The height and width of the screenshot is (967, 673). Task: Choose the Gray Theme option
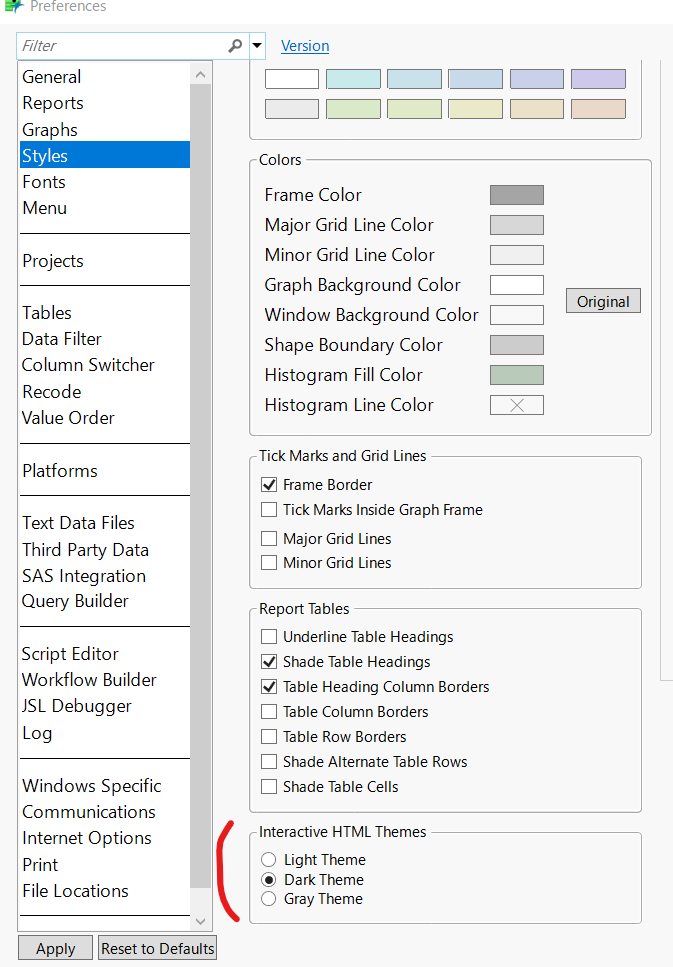pyautogui.click(x=268, y=898)
